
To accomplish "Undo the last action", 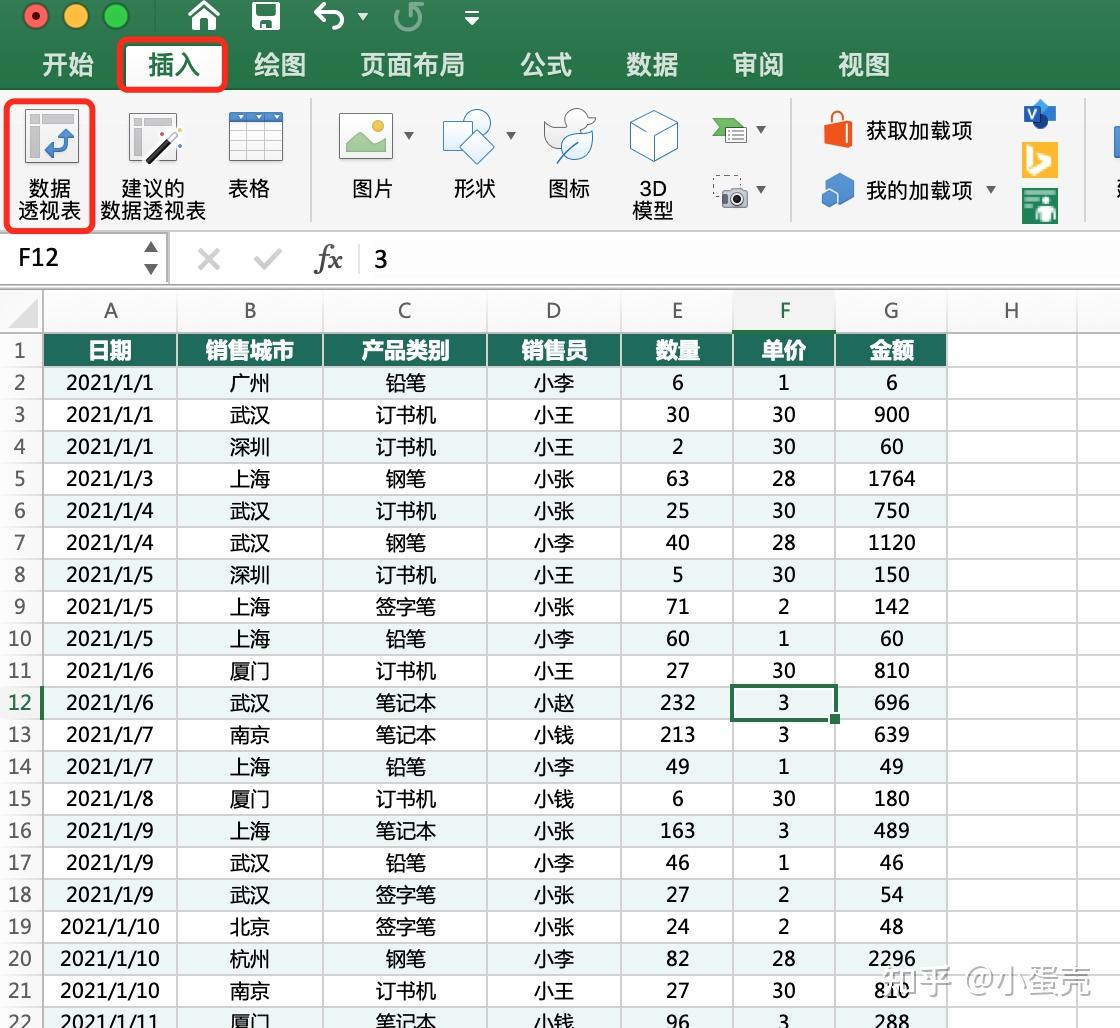I will coord(329,16).
